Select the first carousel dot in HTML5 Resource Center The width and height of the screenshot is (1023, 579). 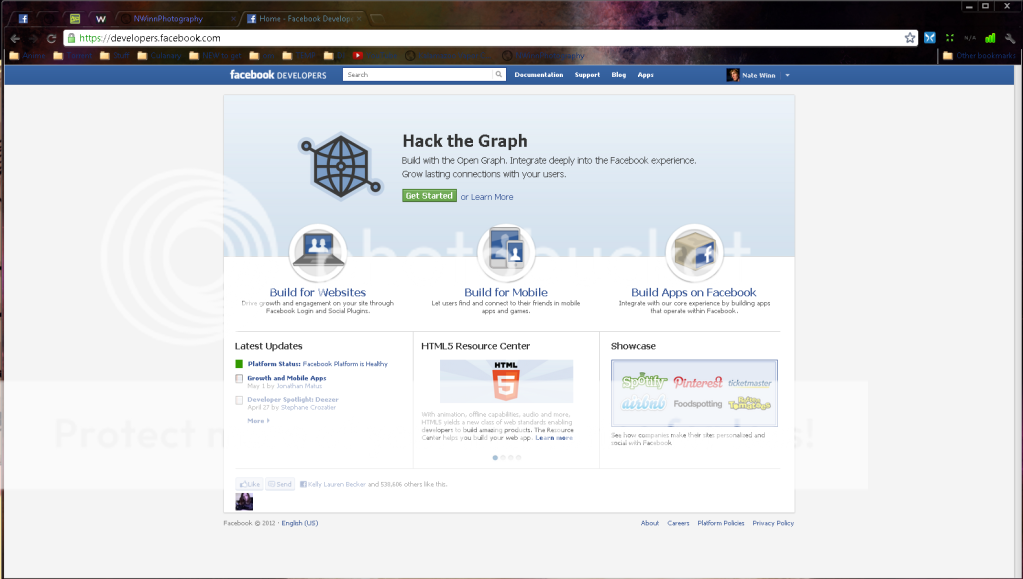point(495,457)
